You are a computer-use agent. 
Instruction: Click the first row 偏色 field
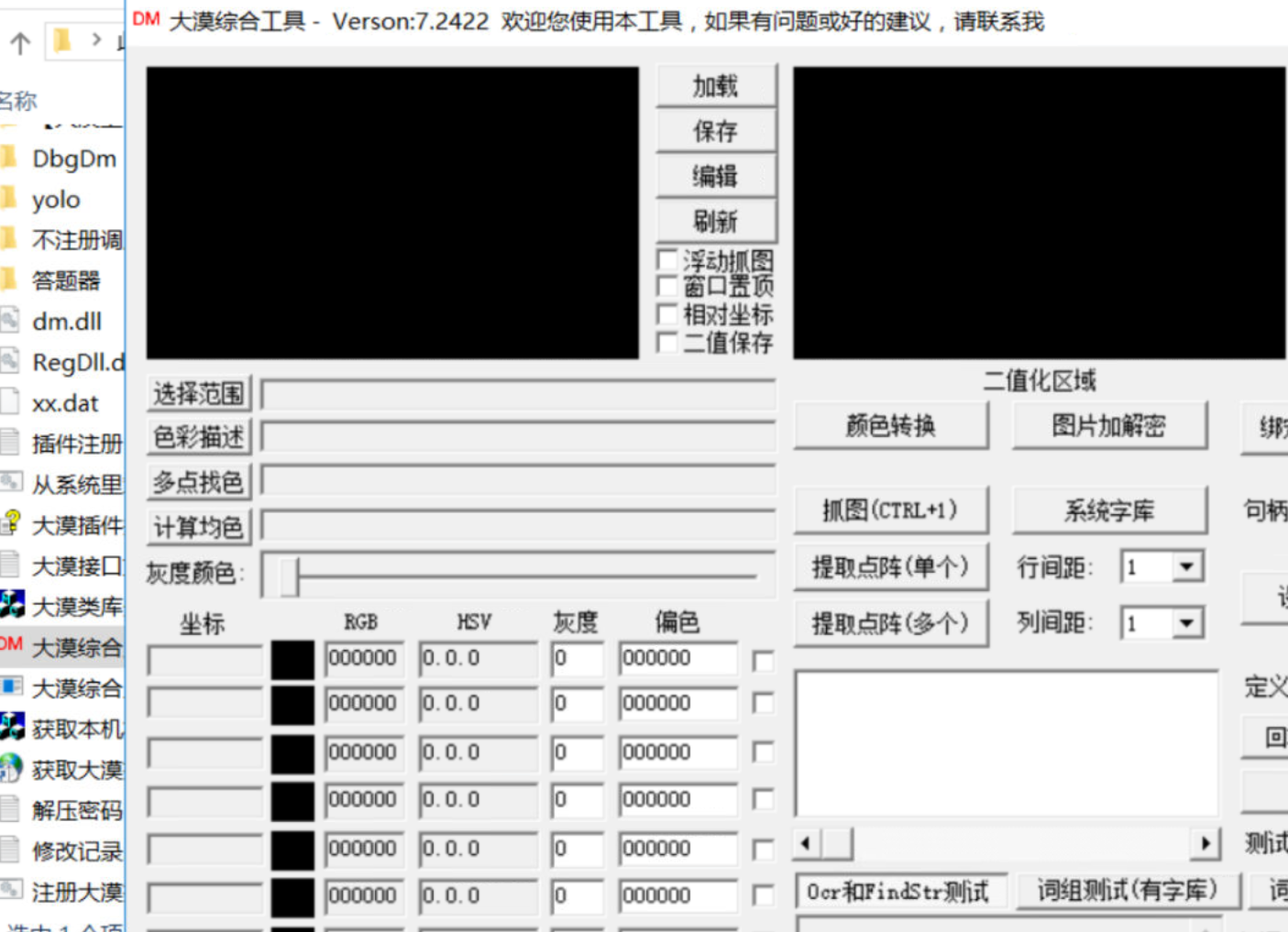[x=678, y=659]
